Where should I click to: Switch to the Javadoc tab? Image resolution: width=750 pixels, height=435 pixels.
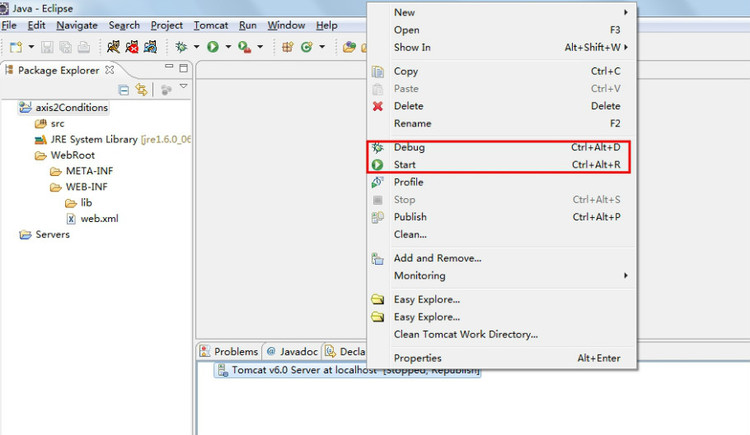292,352
